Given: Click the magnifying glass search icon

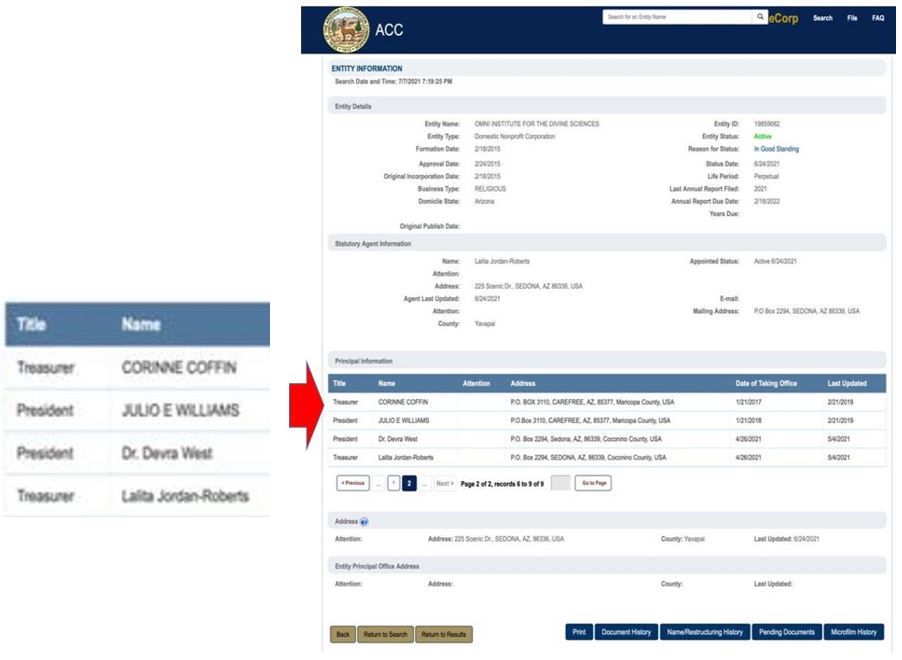Looking at the screenshot, I should [x=761, y=17].
